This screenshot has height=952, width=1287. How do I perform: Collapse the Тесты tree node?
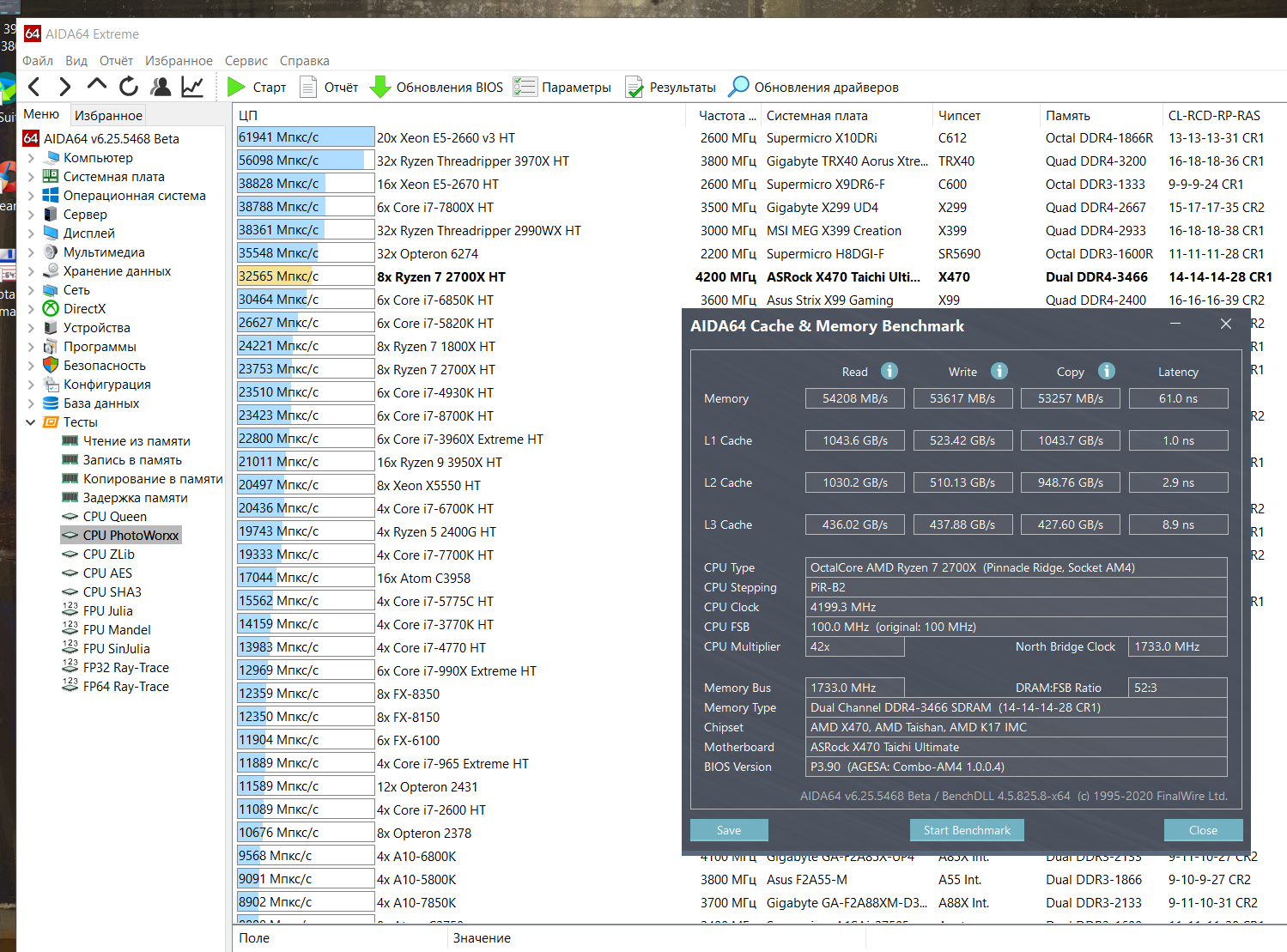pyautogui.click(x=31, y=422)
